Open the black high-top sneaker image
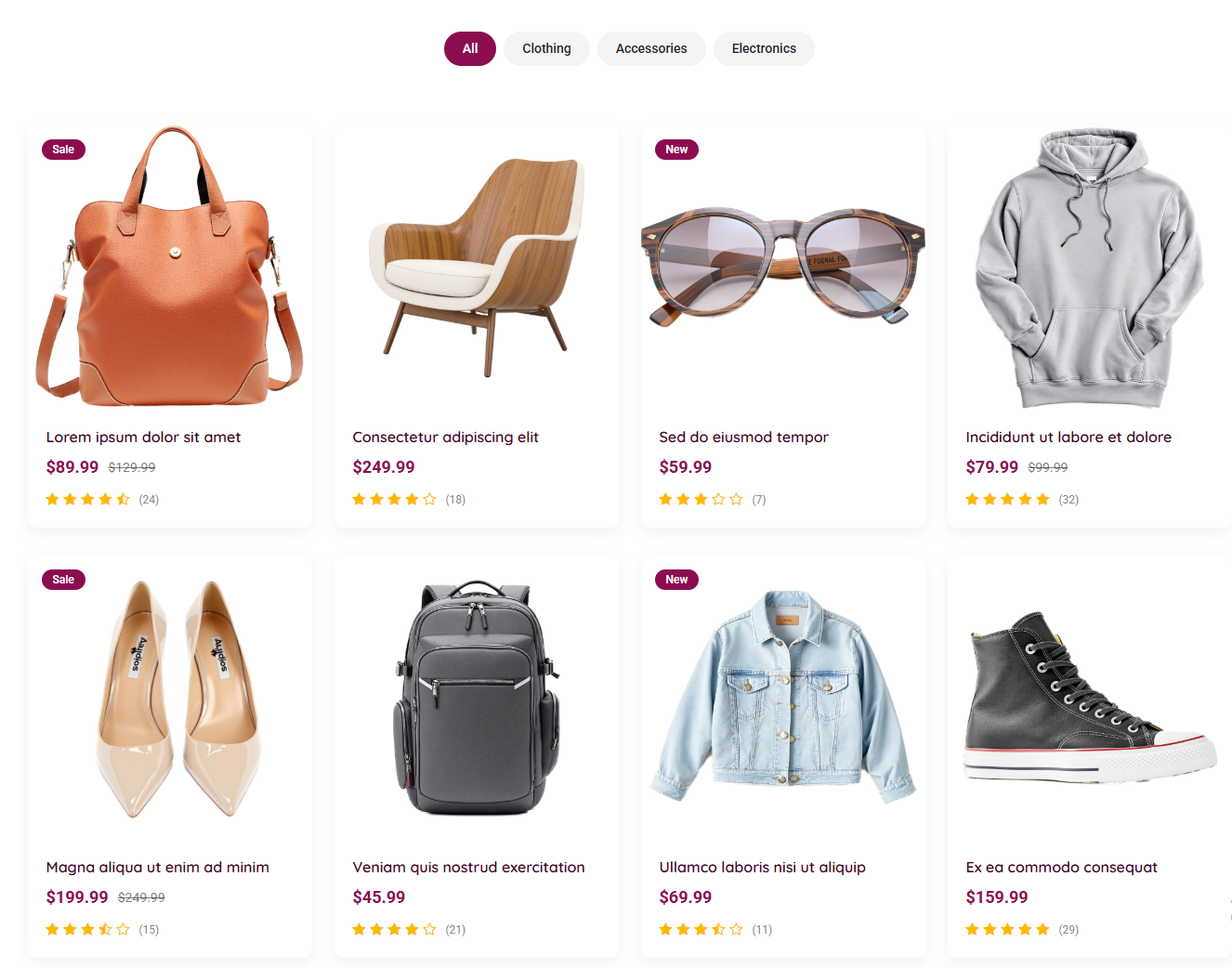 point(1089,698)
